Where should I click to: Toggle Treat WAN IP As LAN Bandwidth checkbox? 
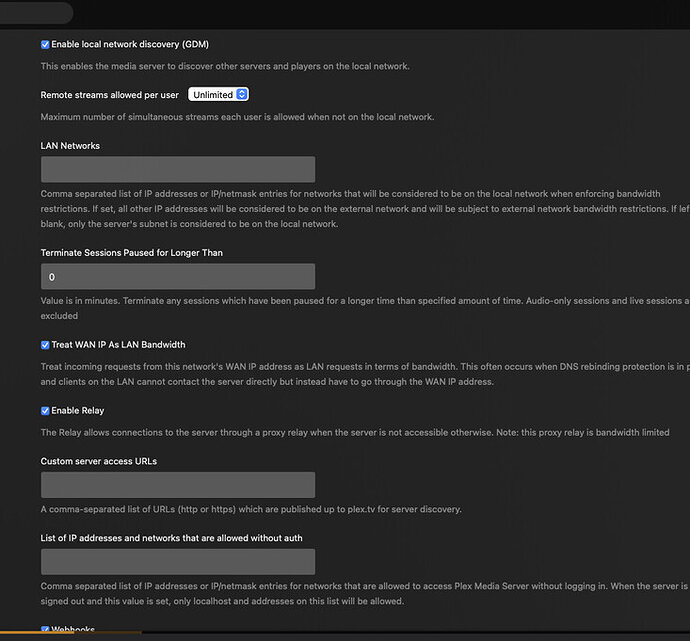tap(45, 345)
